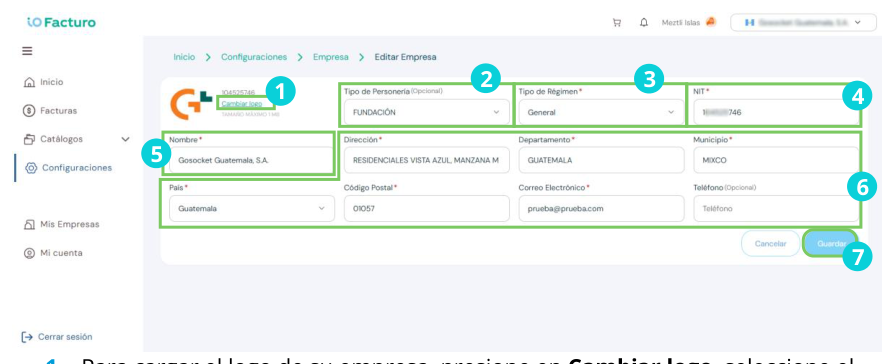The image size is (894, 364).
Task: Click the Cerrar sesión exit icon
Action: pyautogui.click(x=26, y=337)
